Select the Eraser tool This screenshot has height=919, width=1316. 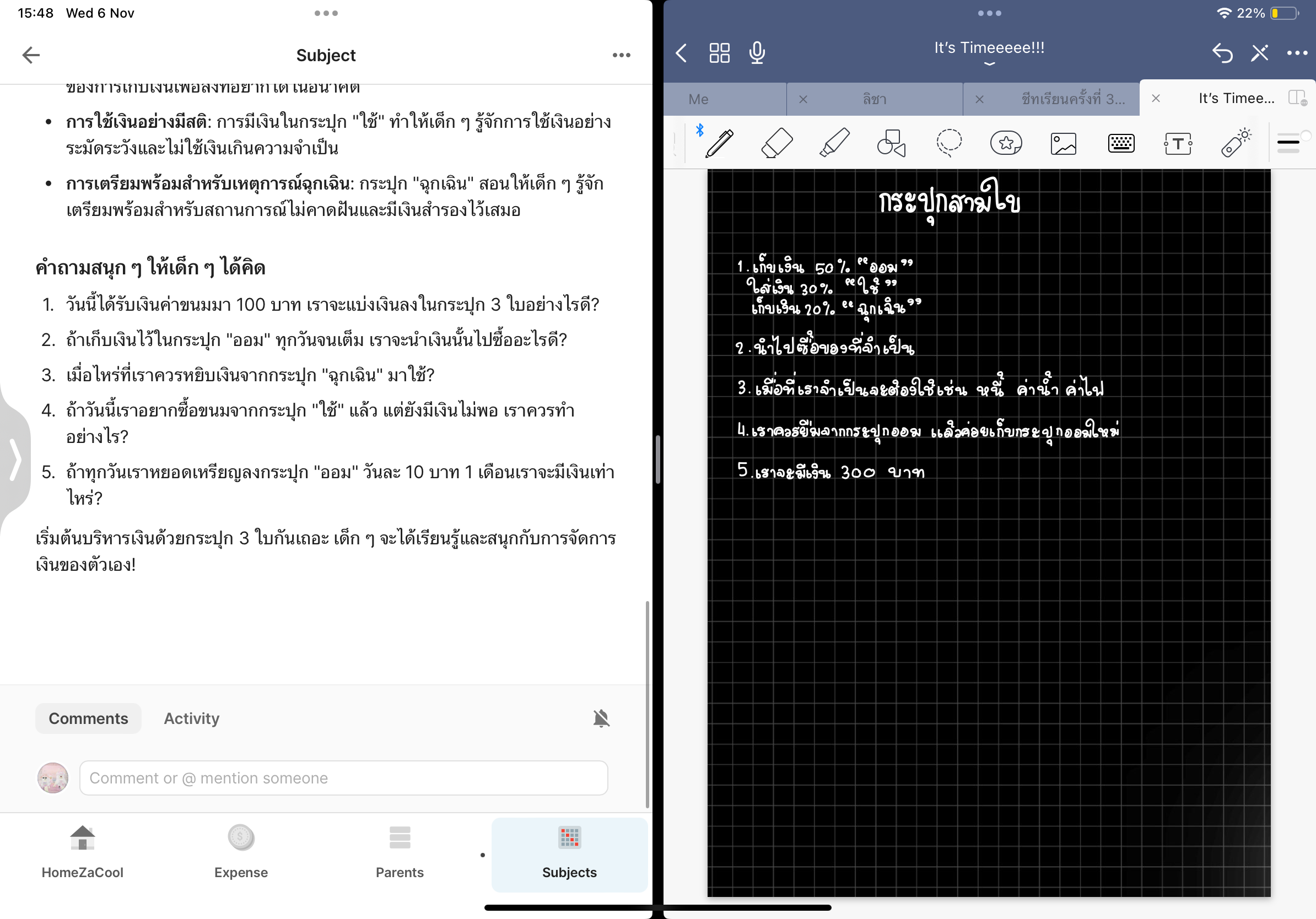point(776,143)
